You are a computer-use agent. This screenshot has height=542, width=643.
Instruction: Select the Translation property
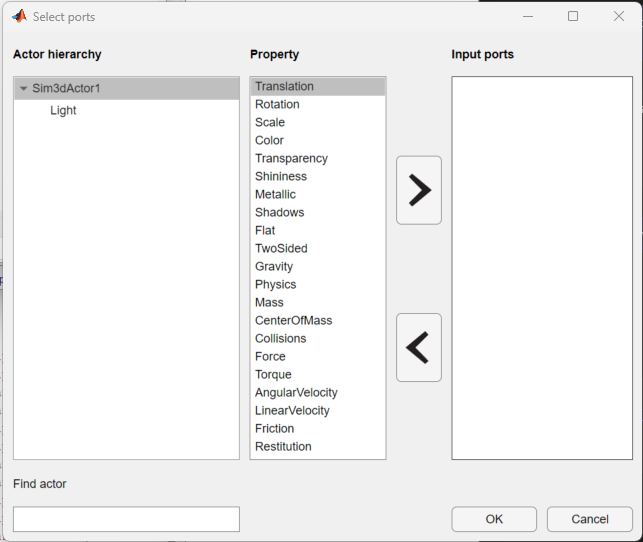click(318, 87)
